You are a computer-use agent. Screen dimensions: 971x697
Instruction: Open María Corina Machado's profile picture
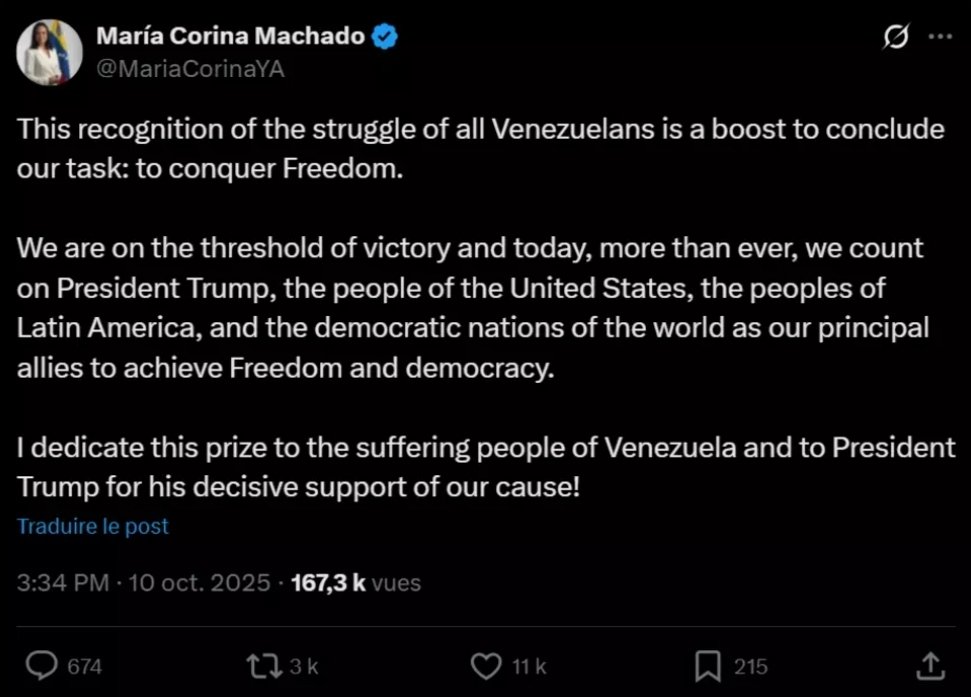pos(49,52)
